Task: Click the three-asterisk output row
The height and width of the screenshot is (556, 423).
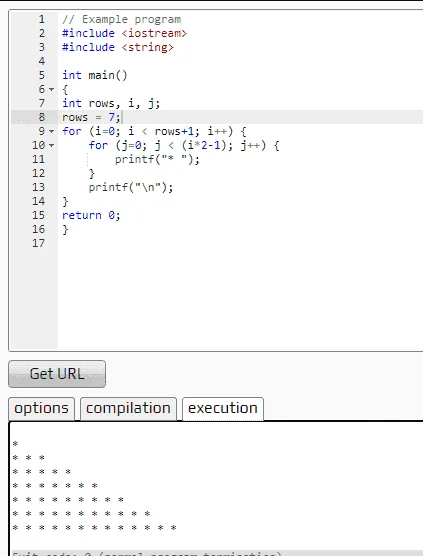Action: coord(28,457)
